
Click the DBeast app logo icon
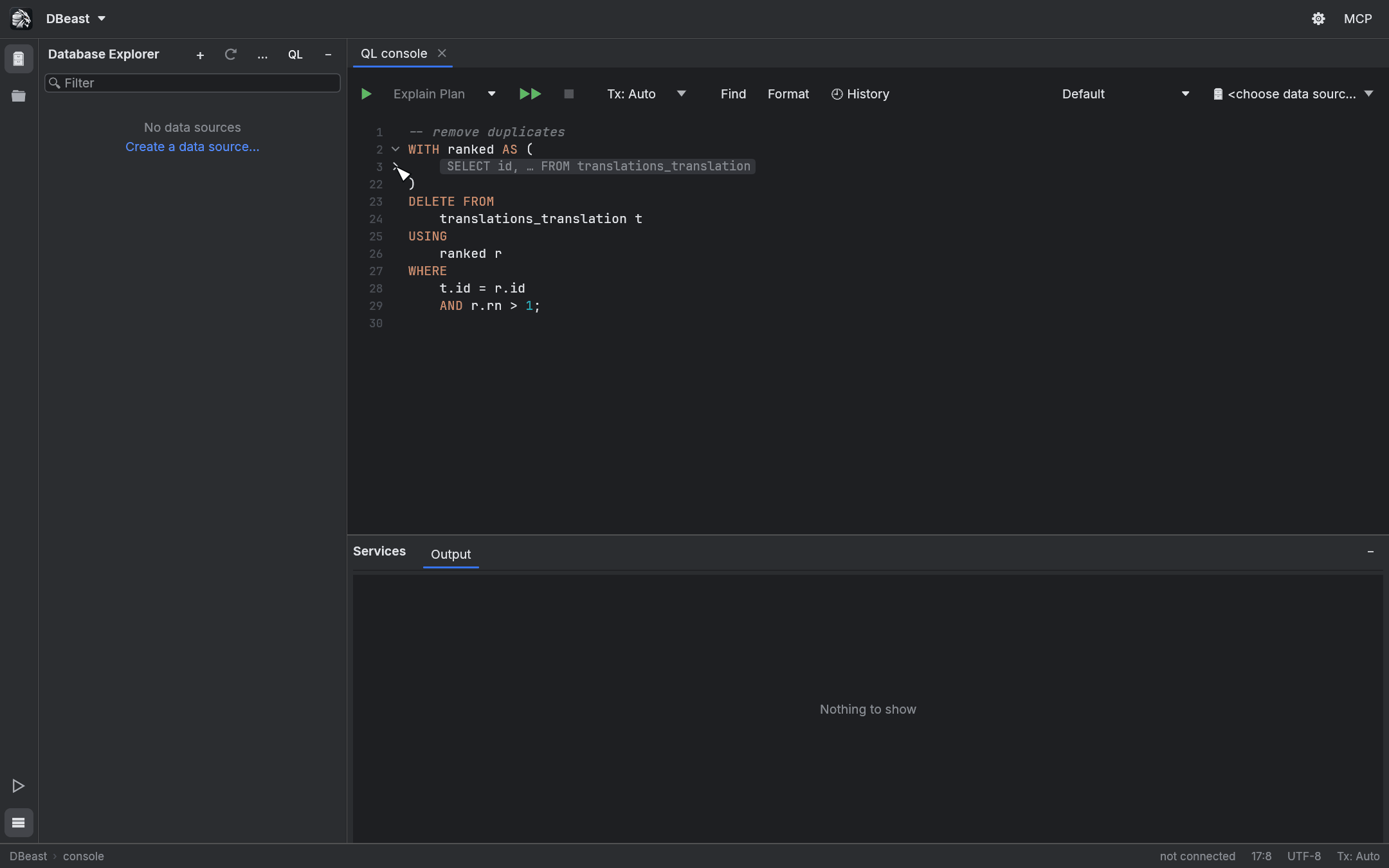21,19
